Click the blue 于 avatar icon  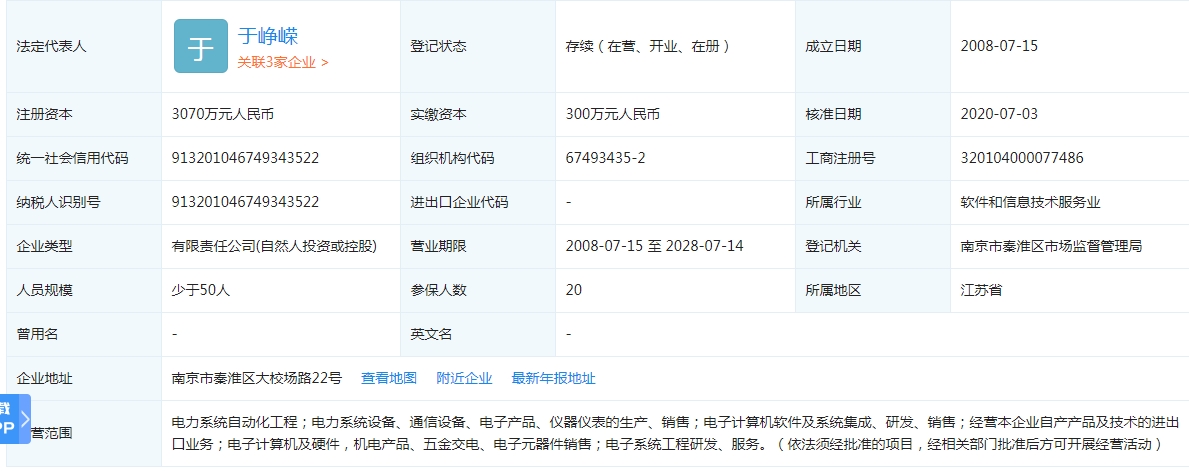[x=200, y=46]
